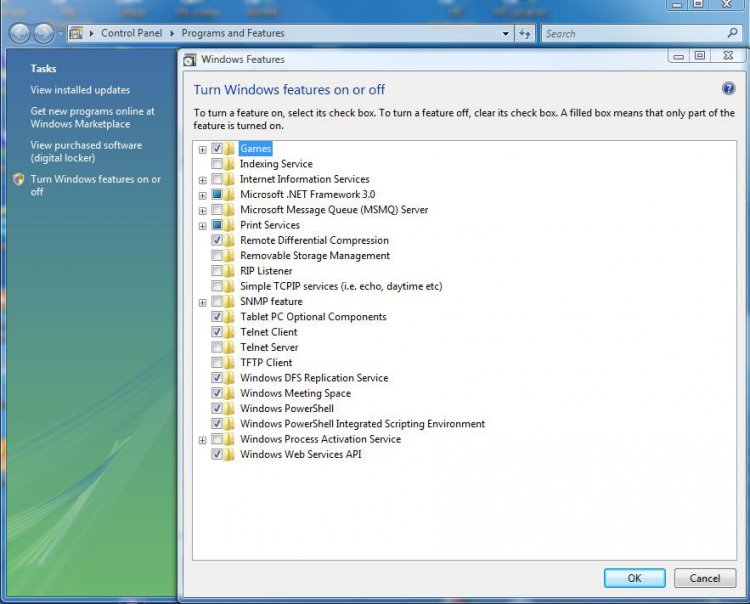The height and width of the screenshot is (604, 750).
Task: Open recent pages dropdown next to Forward
Action: [x=60, y=34]
